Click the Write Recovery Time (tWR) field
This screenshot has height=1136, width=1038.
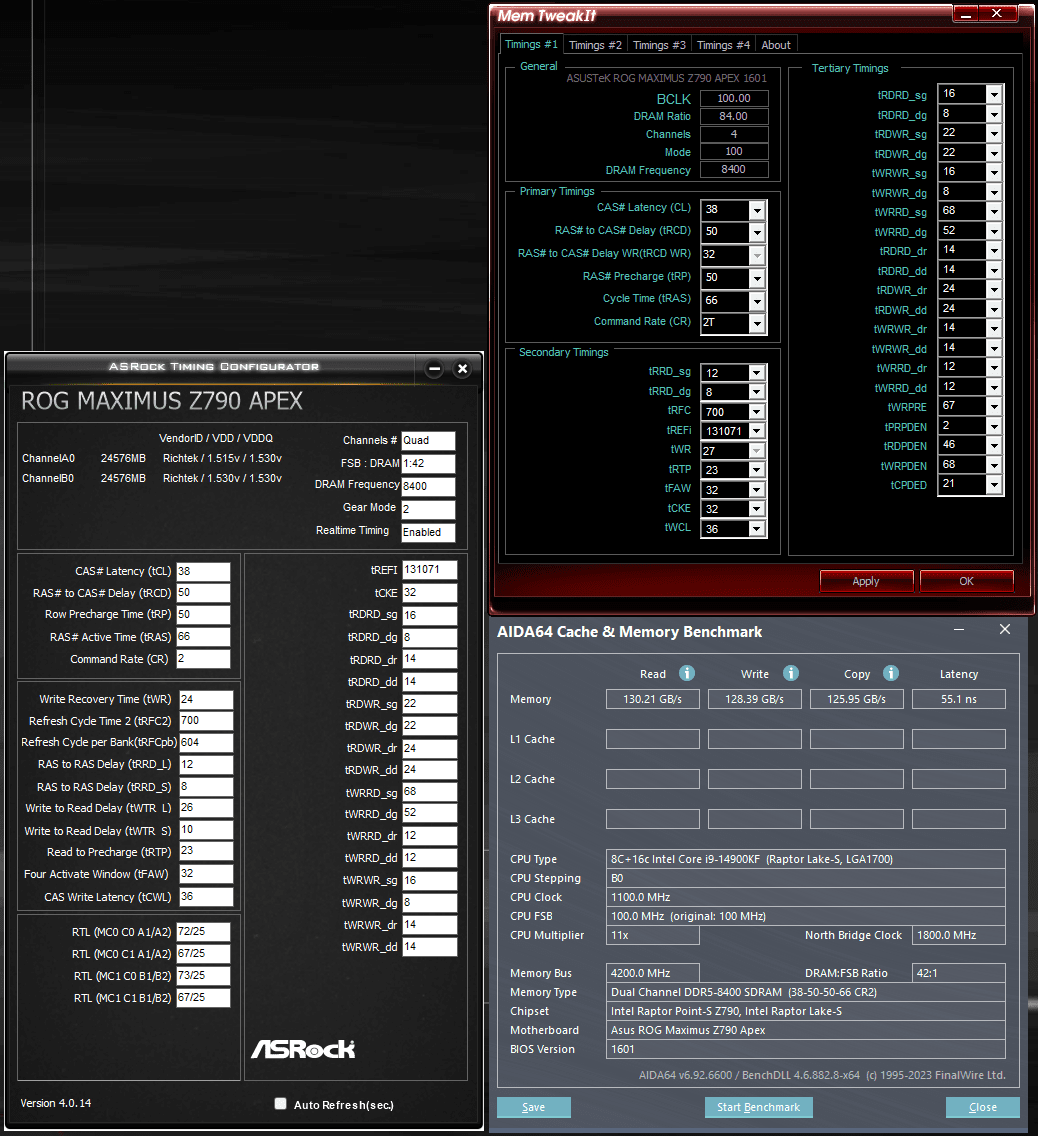206,700
